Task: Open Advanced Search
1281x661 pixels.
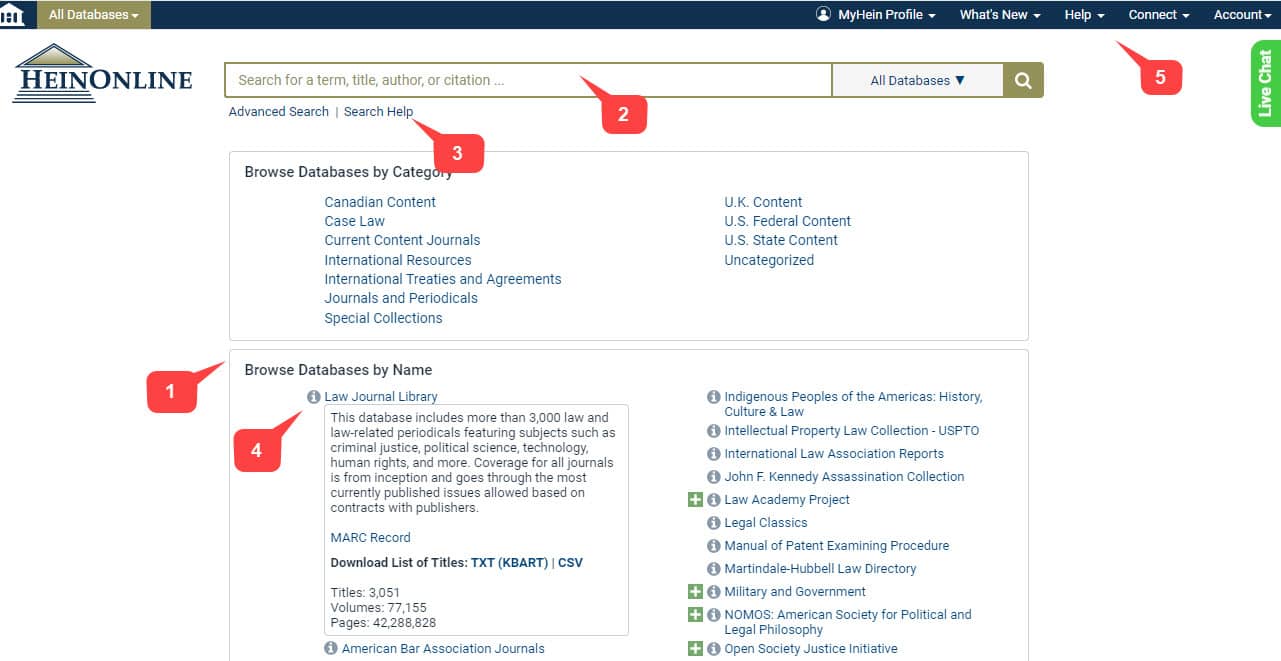Action: point(278,111)
